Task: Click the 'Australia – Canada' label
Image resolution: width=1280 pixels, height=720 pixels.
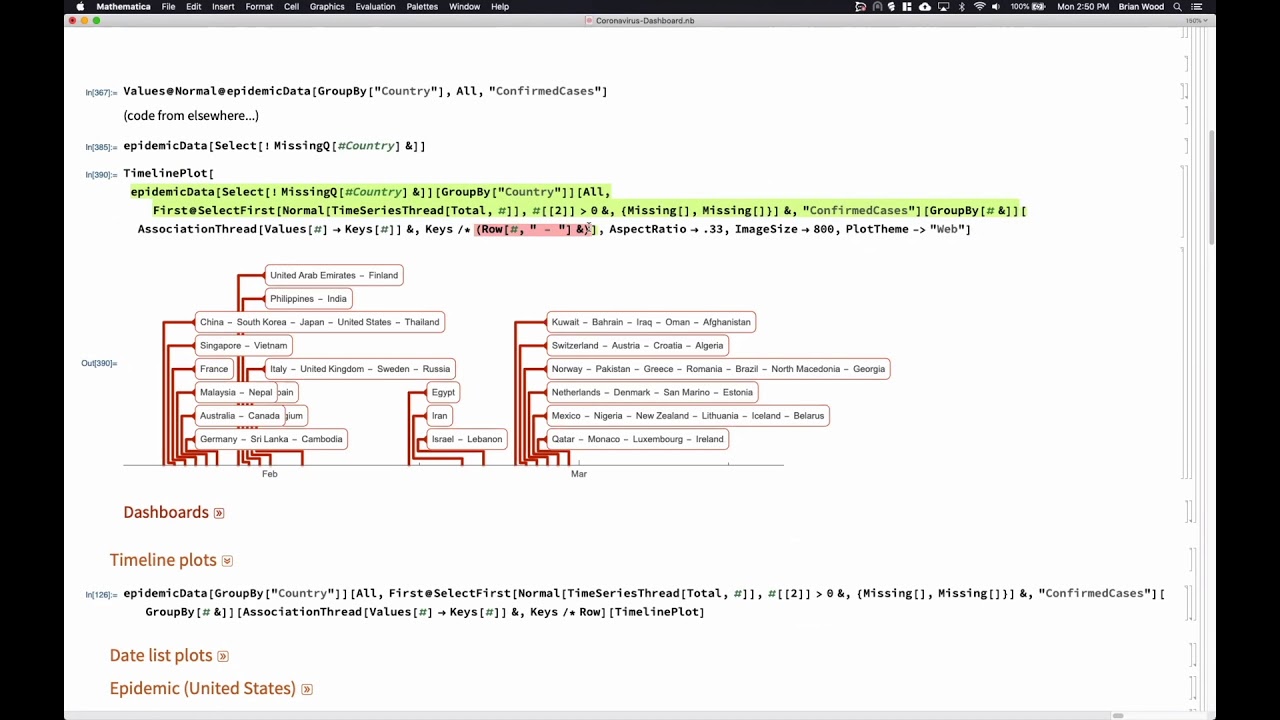Action: [x=240, y=415]
